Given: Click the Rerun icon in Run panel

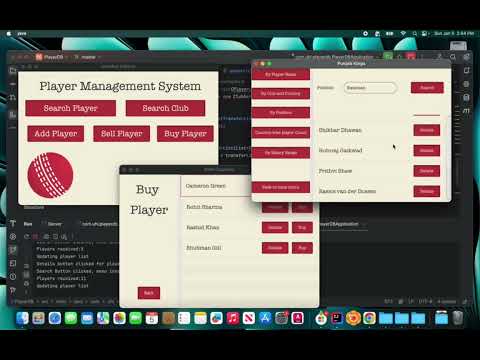Looking at the screenshot, I should pyautogui.click(x=27, y=237).
